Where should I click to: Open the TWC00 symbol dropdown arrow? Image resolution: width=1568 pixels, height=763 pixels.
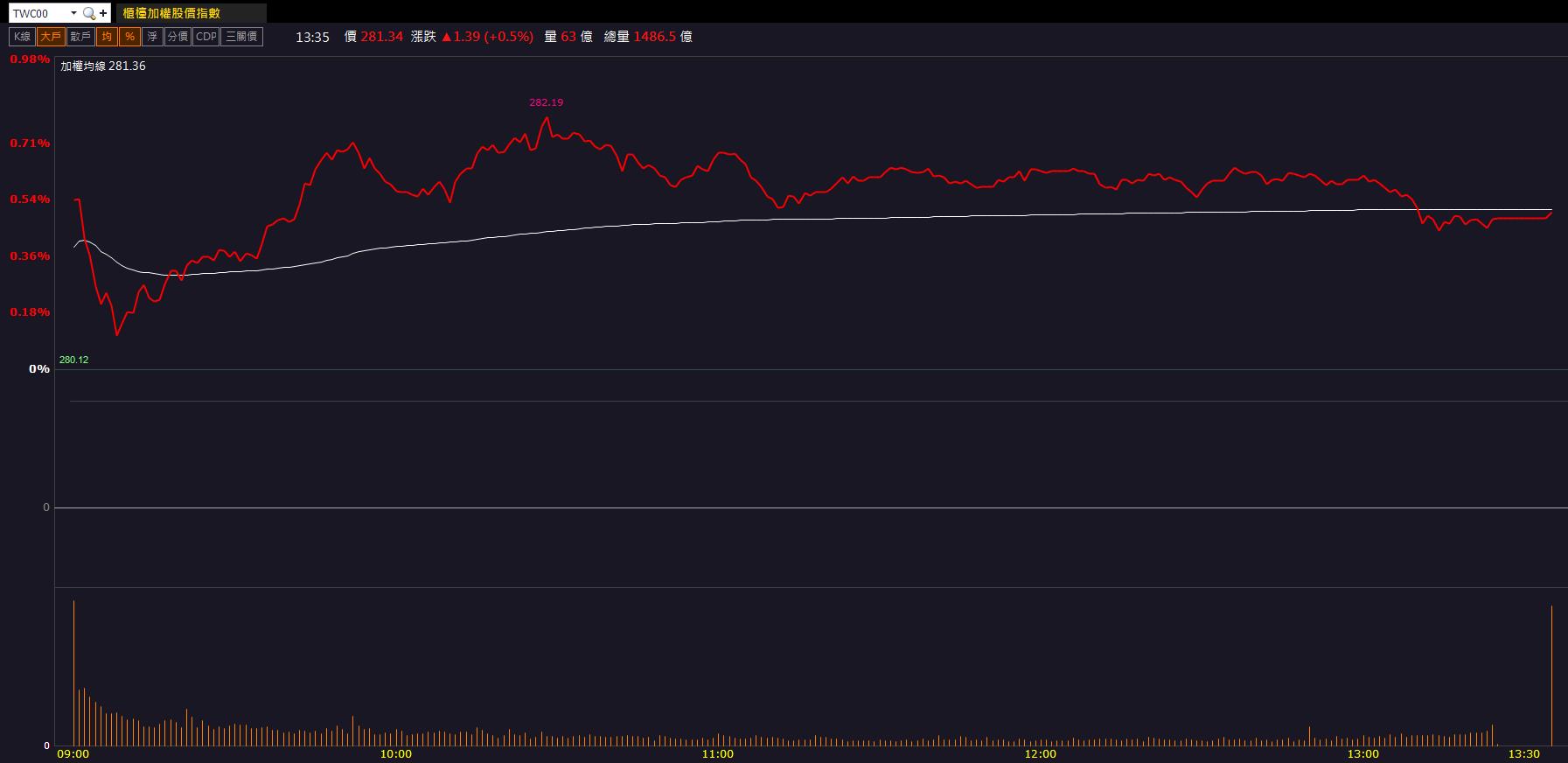click(x=73, y=13)
